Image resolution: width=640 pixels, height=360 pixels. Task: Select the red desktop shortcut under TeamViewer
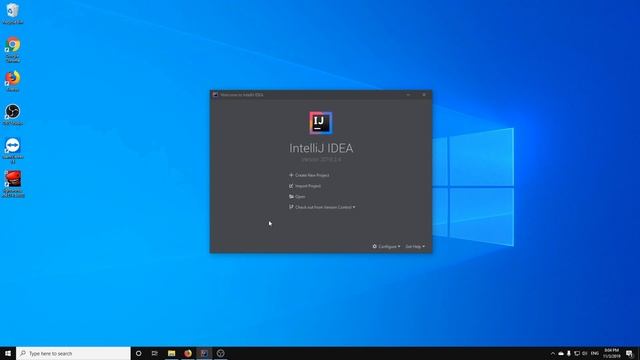point(13,184)
